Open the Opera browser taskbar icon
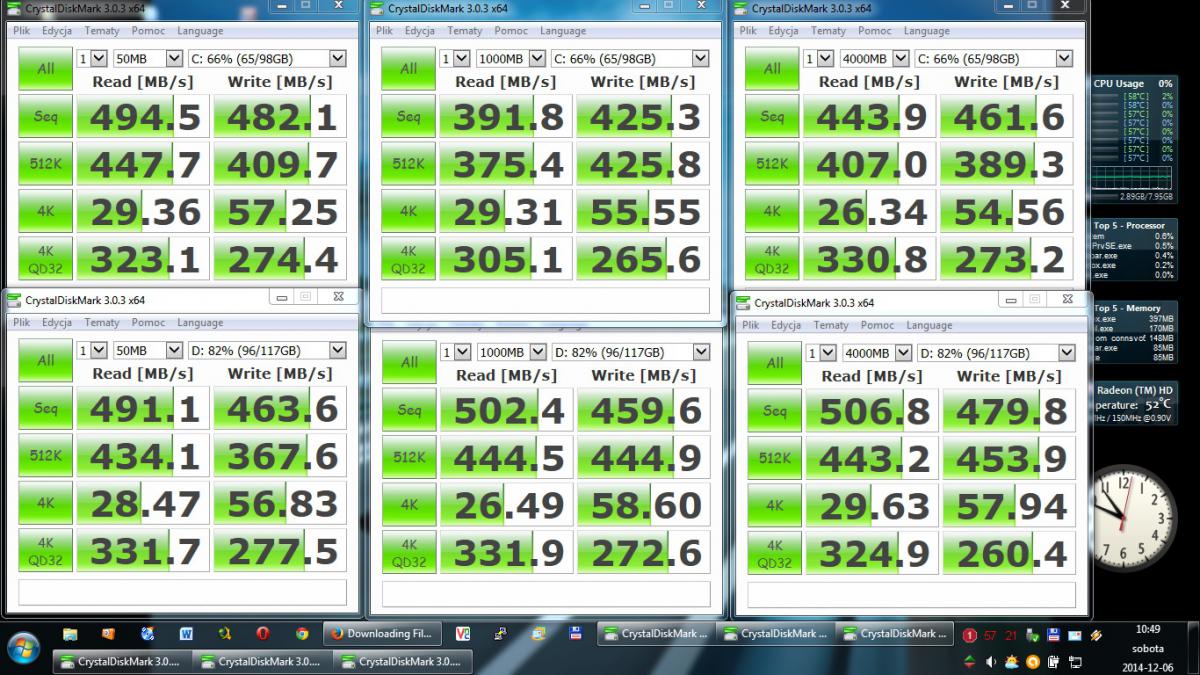This screenshot has height=675, width=1200. 262,634
